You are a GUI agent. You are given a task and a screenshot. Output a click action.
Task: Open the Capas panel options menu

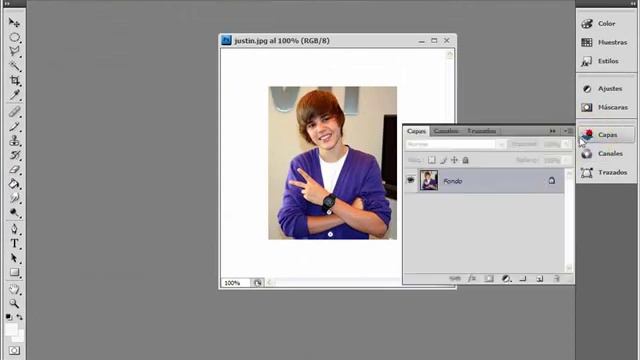point(568,131)
